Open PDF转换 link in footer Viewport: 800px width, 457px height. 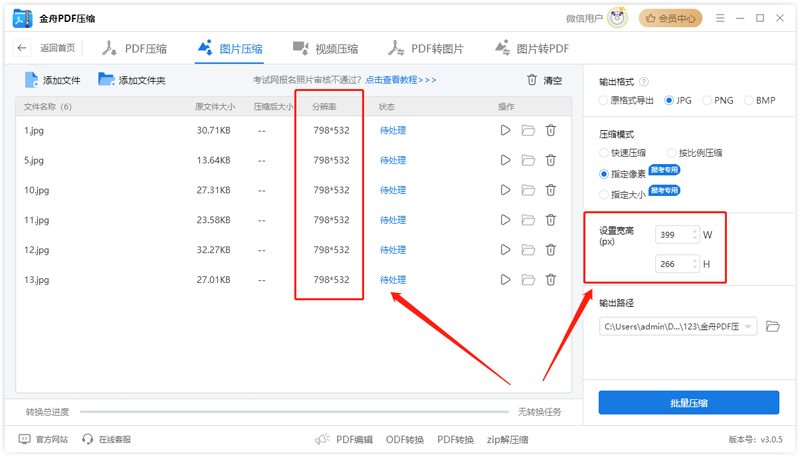point(455,439)
